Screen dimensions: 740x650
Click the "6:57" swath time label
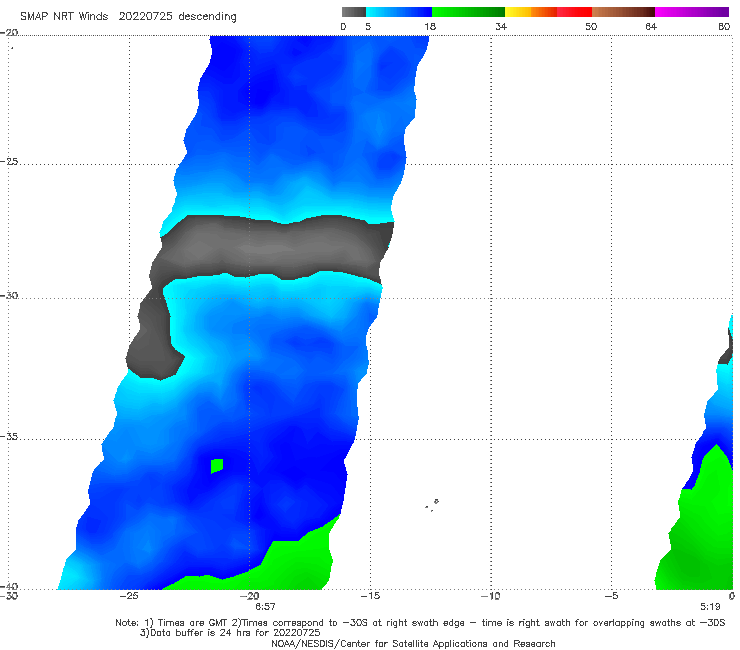coord(265,607)
